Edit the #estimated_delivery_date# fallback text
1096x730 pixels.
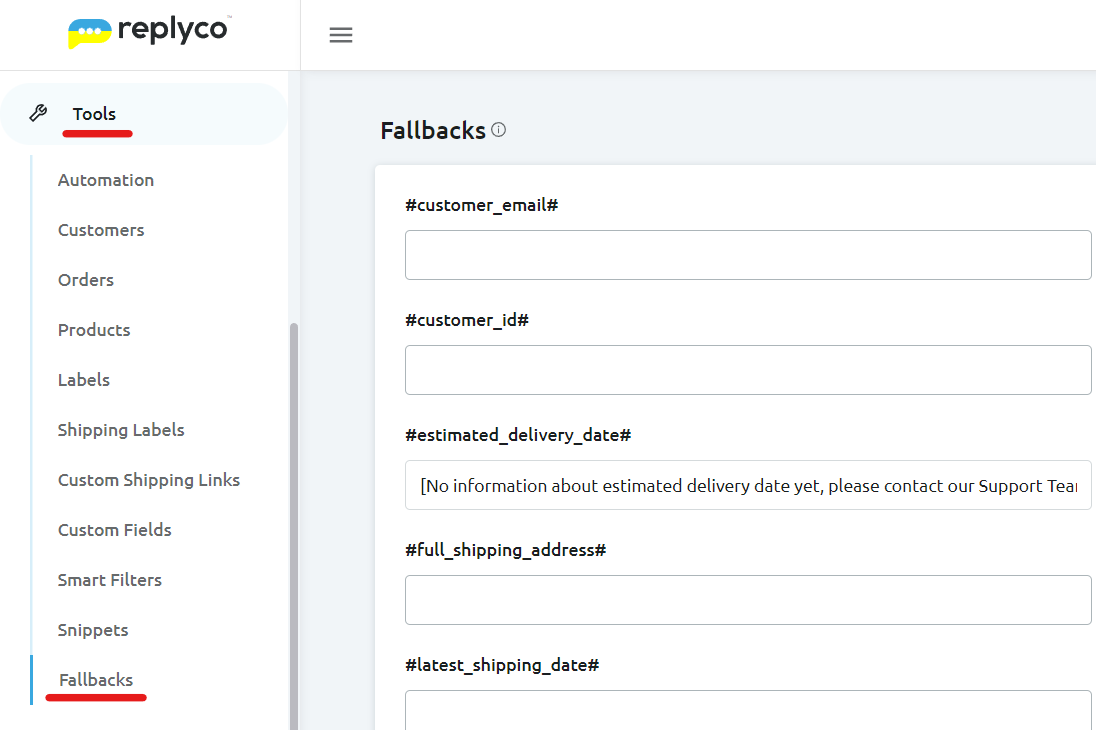748,486
